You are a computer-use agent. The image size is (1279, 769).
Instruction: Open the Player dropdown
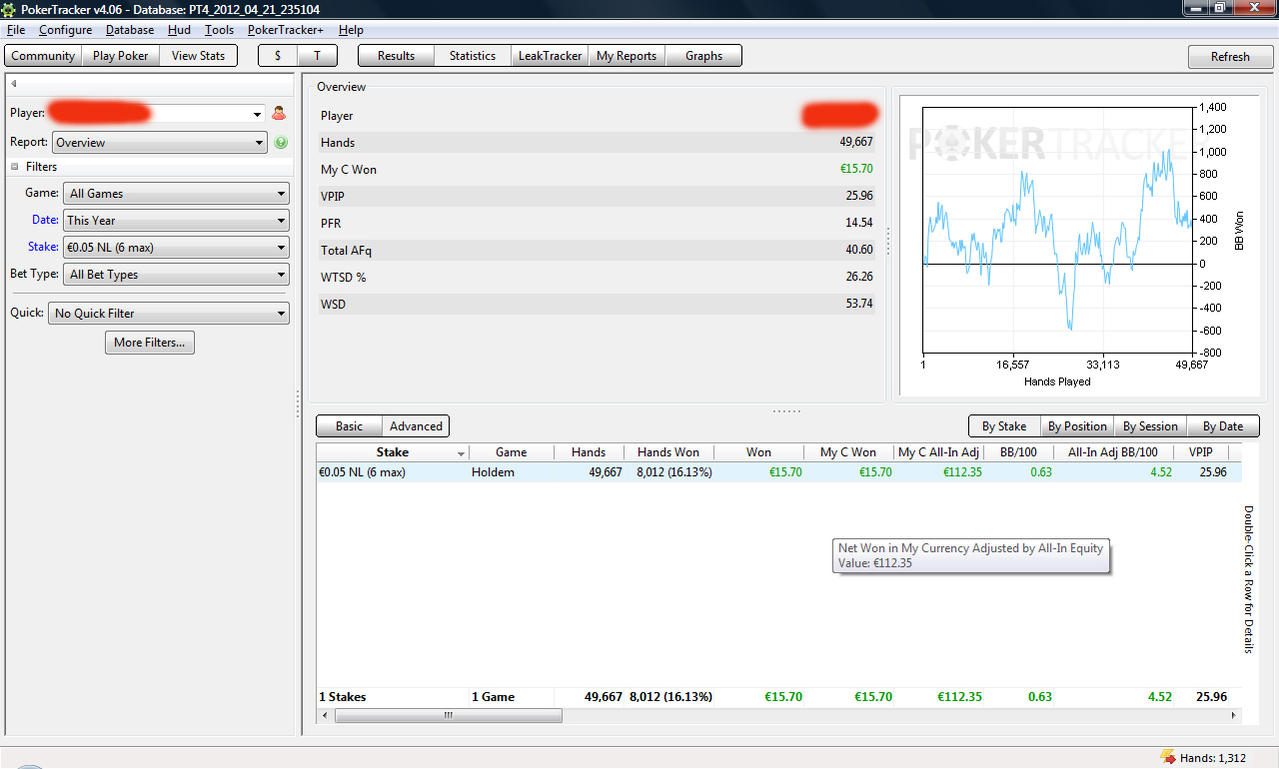click(x=258, y=114)
